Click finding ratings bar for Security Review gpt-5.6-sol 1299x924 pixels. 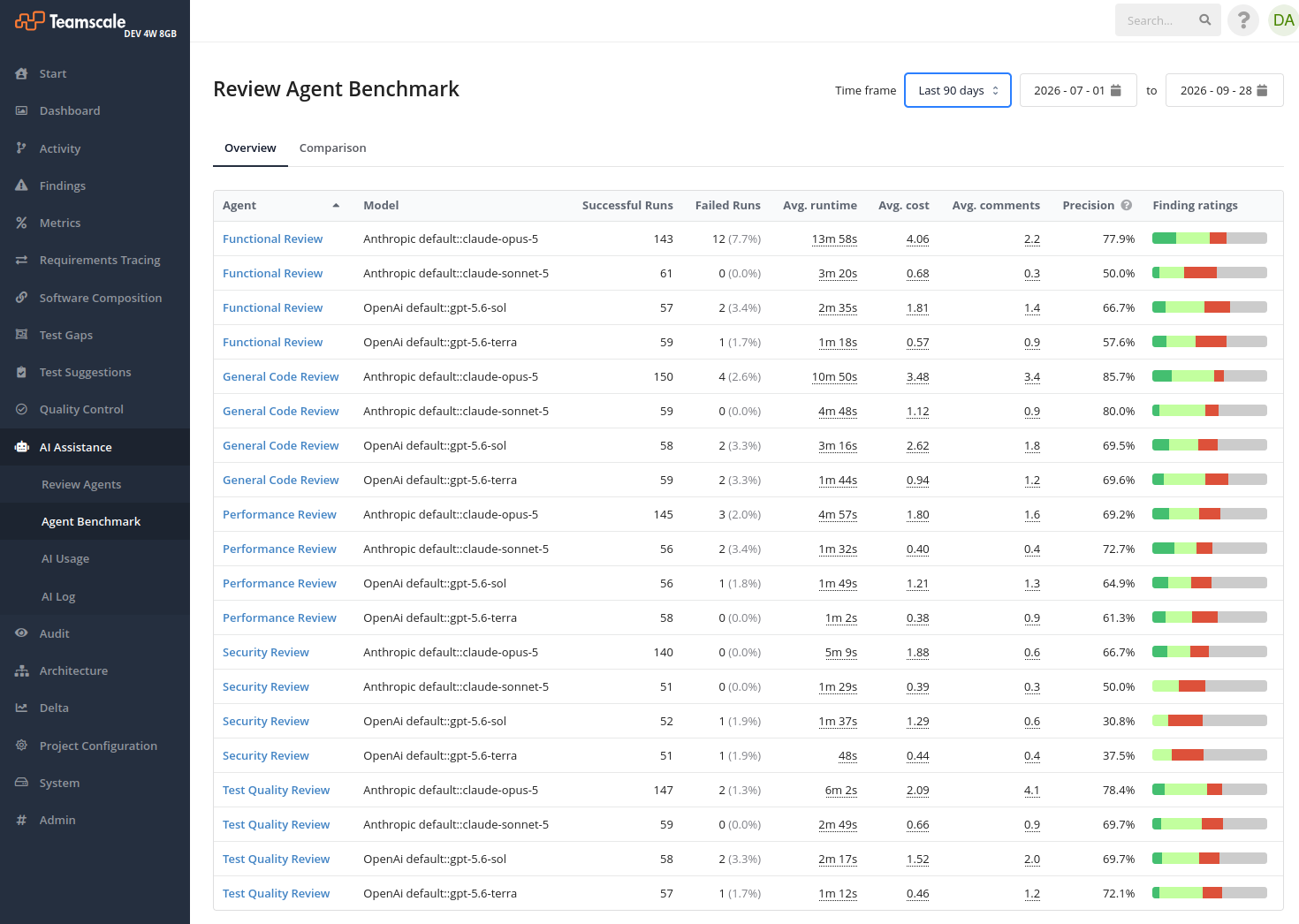tap(1209, 721)
